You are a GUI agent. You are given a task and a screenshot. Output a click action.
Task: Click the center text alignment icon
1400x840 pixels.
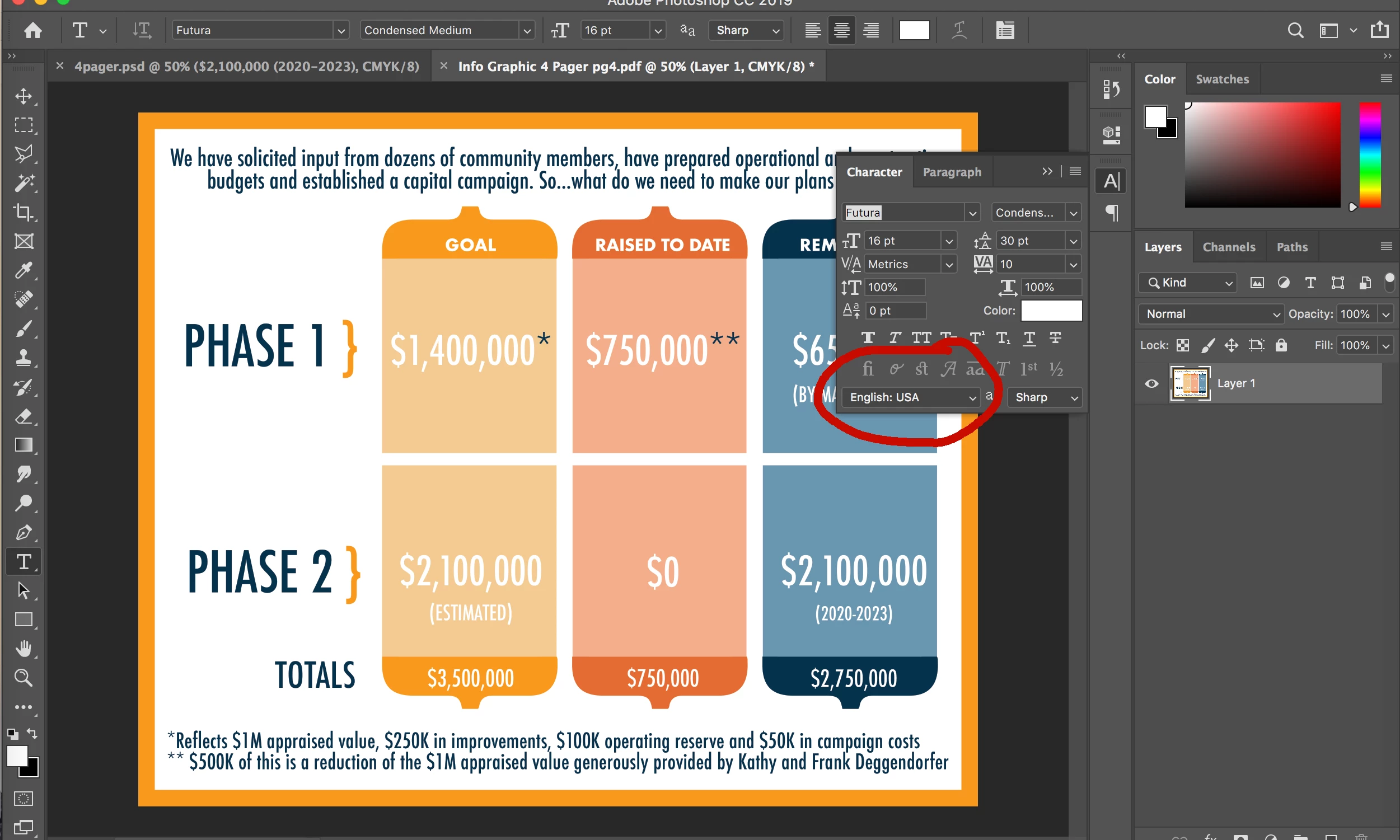pyautogui.click(x=841, y=30)
